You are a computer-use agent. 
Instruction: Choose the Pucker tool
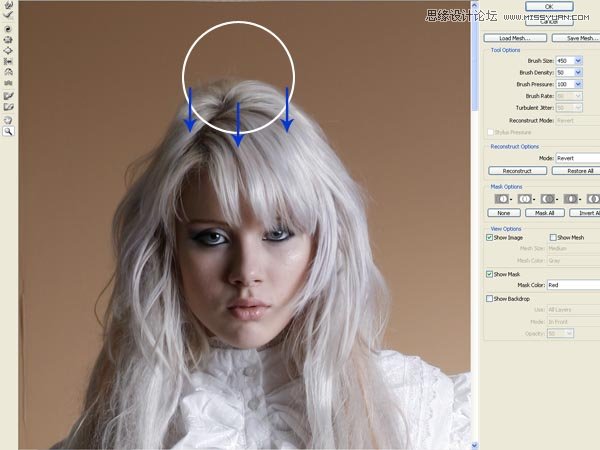coord(8,39)
